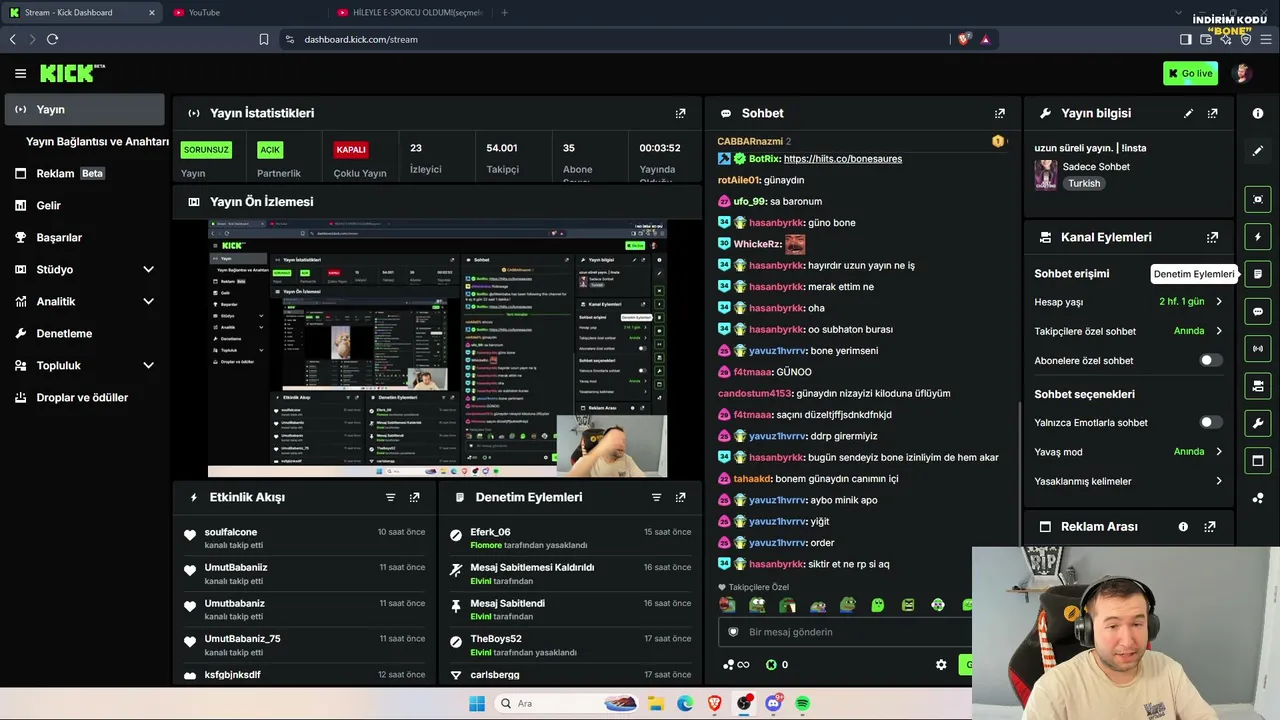
Task: Pop out the Yayın İstatistikleri panel
Action: pyautogui.click(x=681, y=113)
